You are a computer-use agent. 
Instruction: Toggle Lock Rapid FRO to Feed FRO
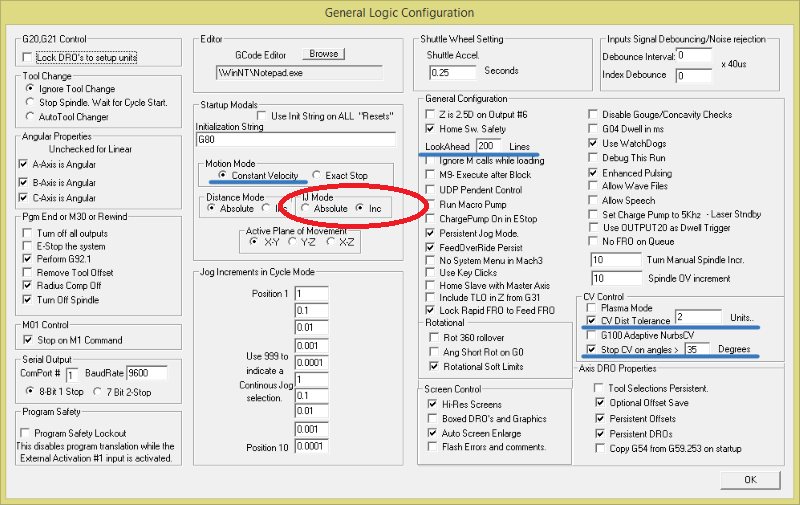coord(430,310)
